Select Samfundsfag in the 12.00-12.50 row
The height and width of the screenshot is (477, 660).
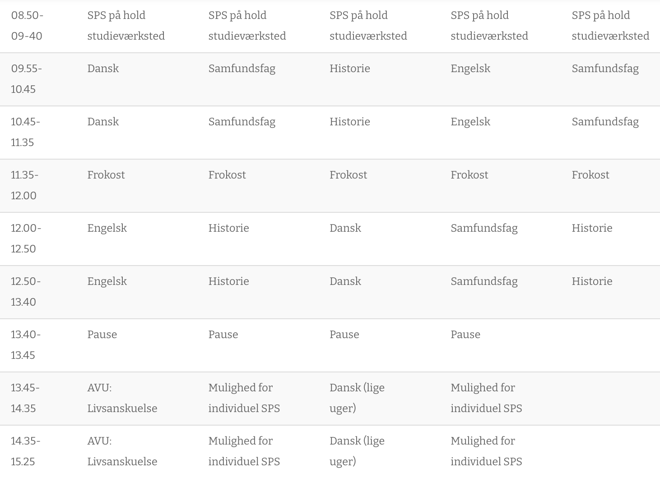tap(484, 228)
